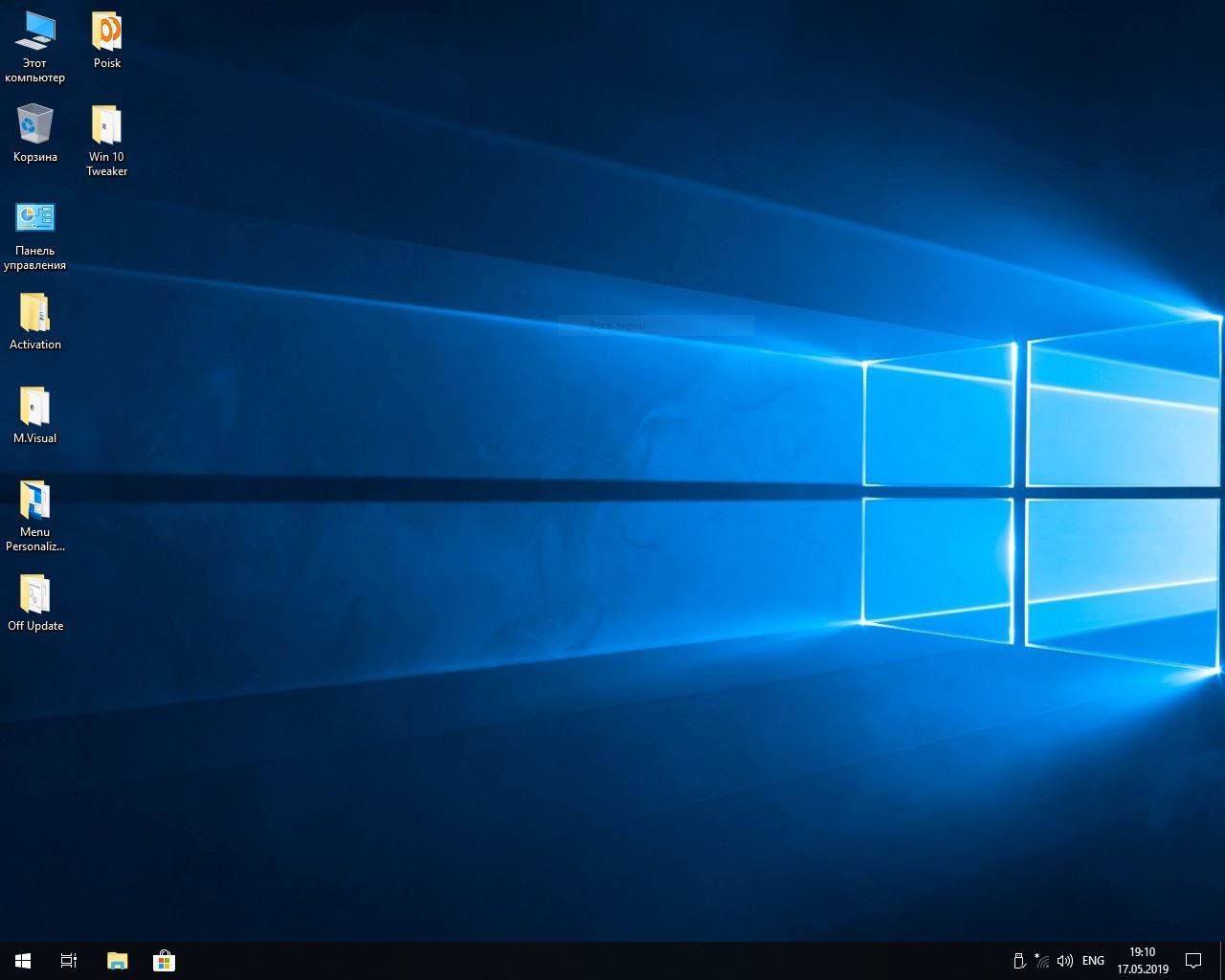Select the Этот компьютер desktop icon

pyautogui.click(x=34, y=47)
